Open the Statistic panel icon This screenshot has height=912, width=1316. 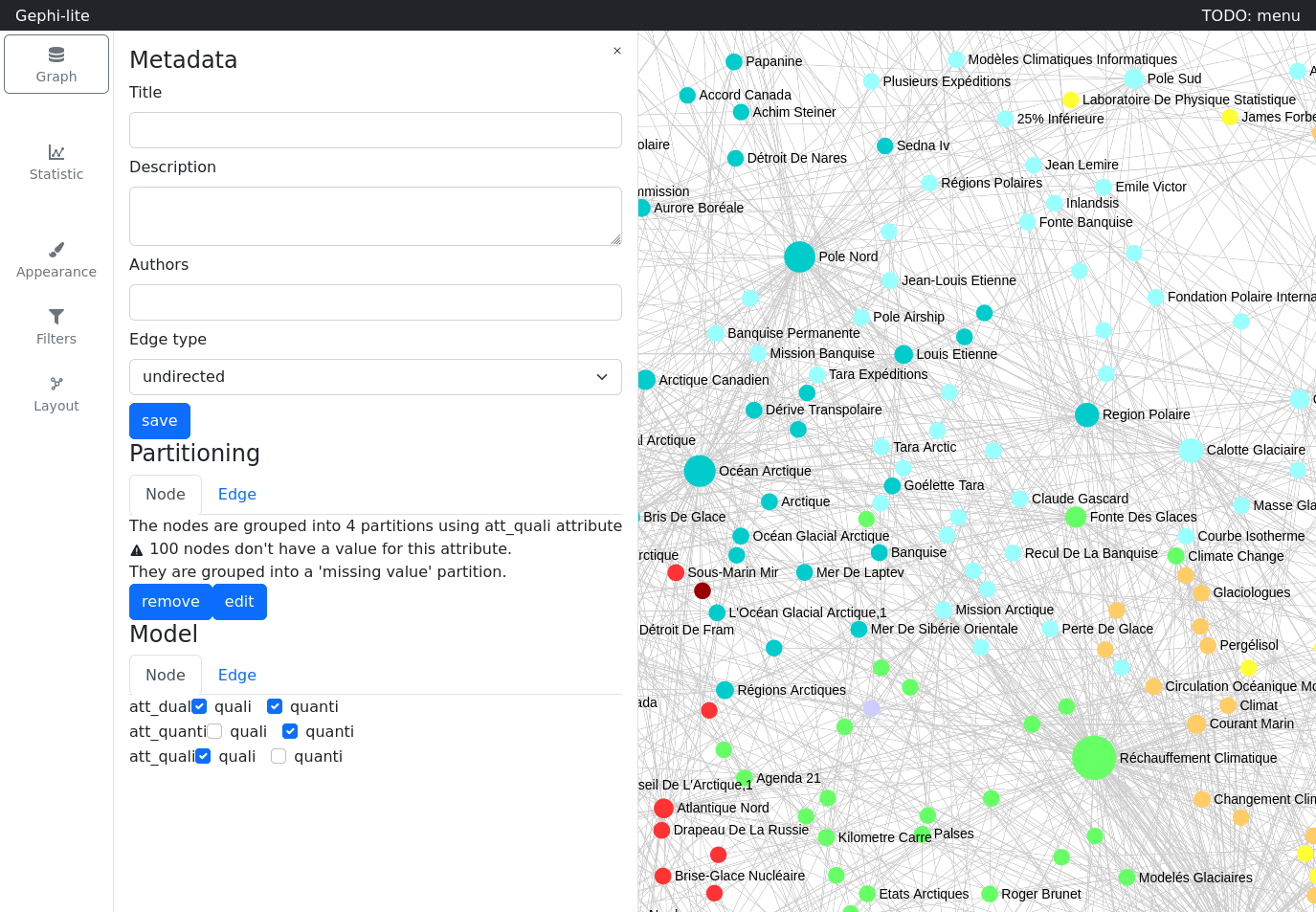point(56,152)
